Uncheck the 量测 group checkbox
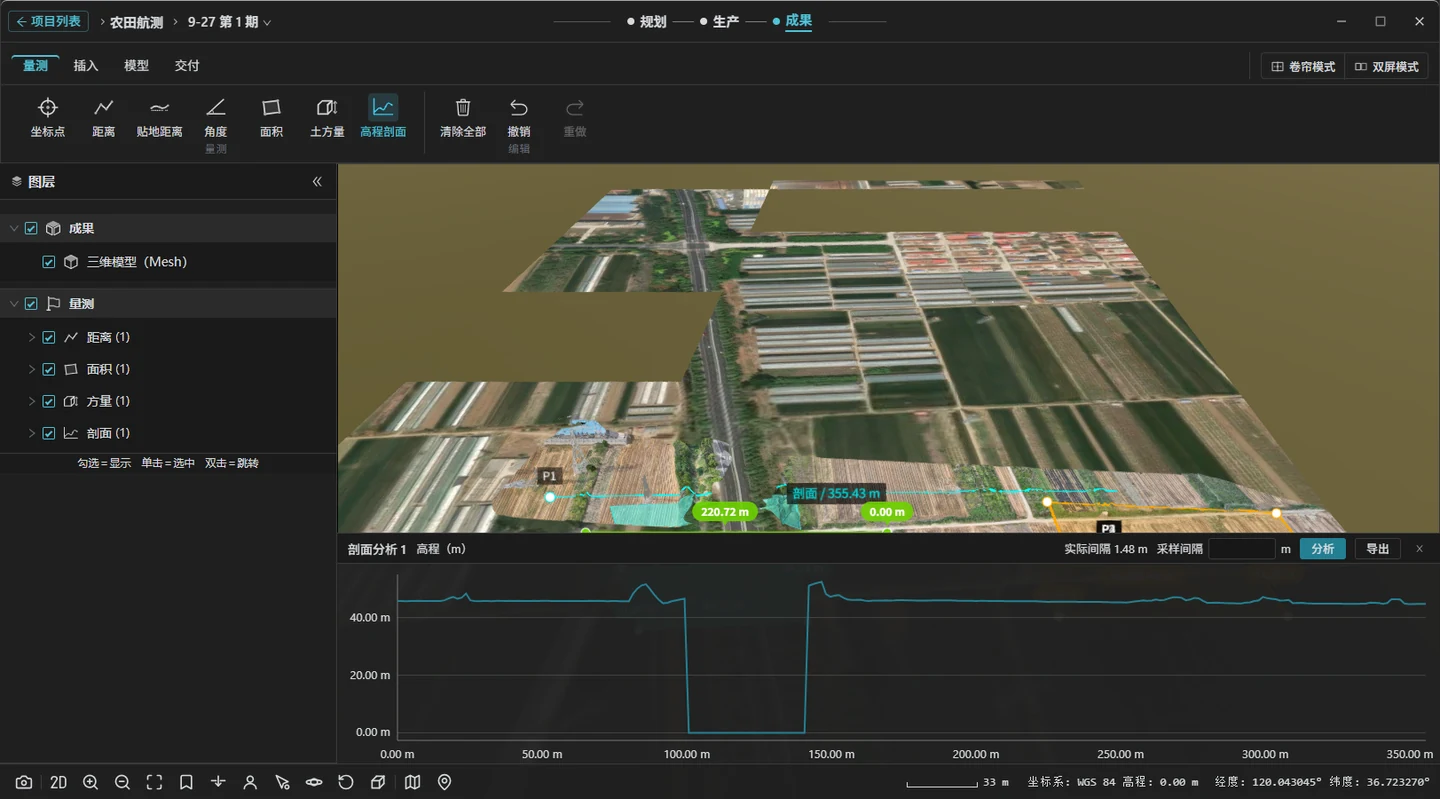Screen dimensions: 1440x799 tap(31, 304)
